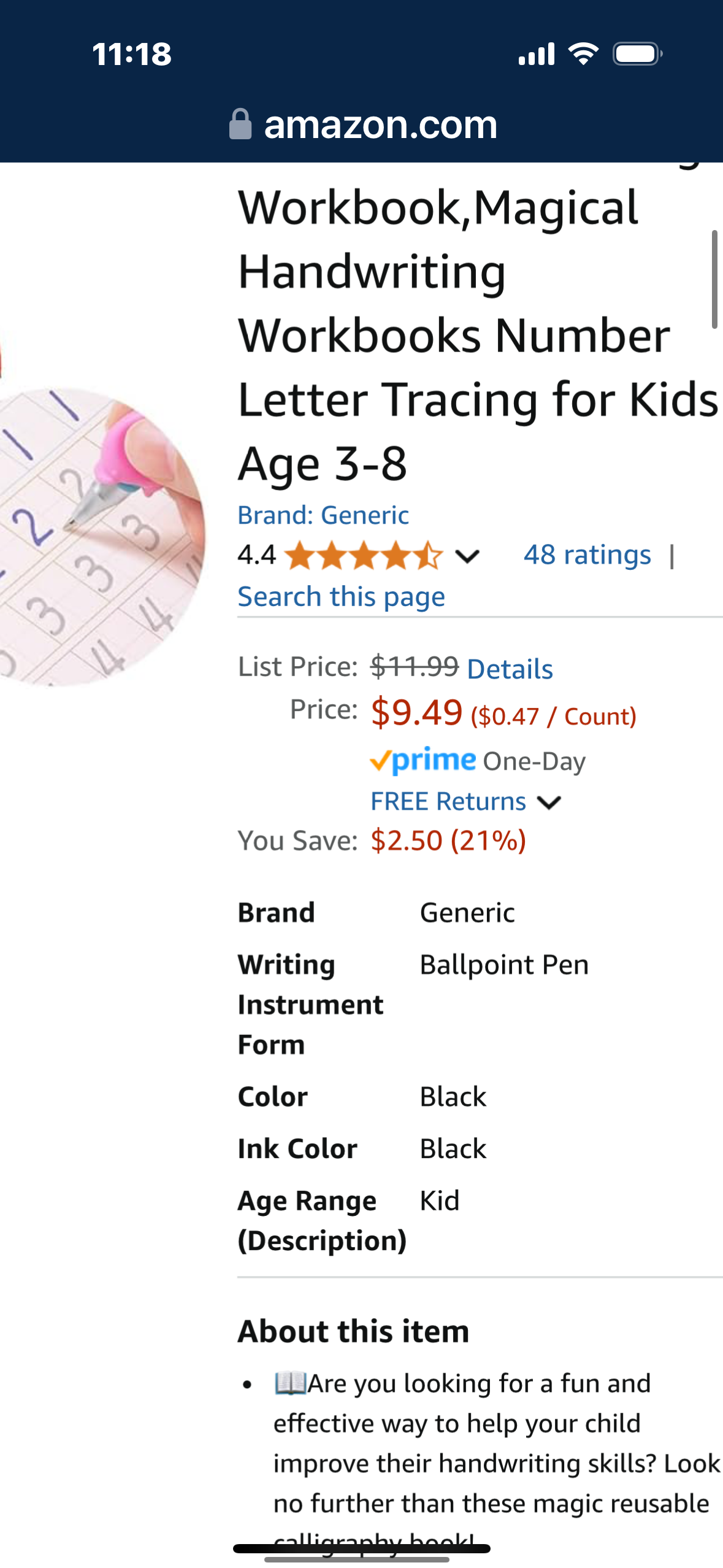Tap the cellular signal bars icon
The height and width of the screenshot is (1568, 723).
[x=537, y=54]
